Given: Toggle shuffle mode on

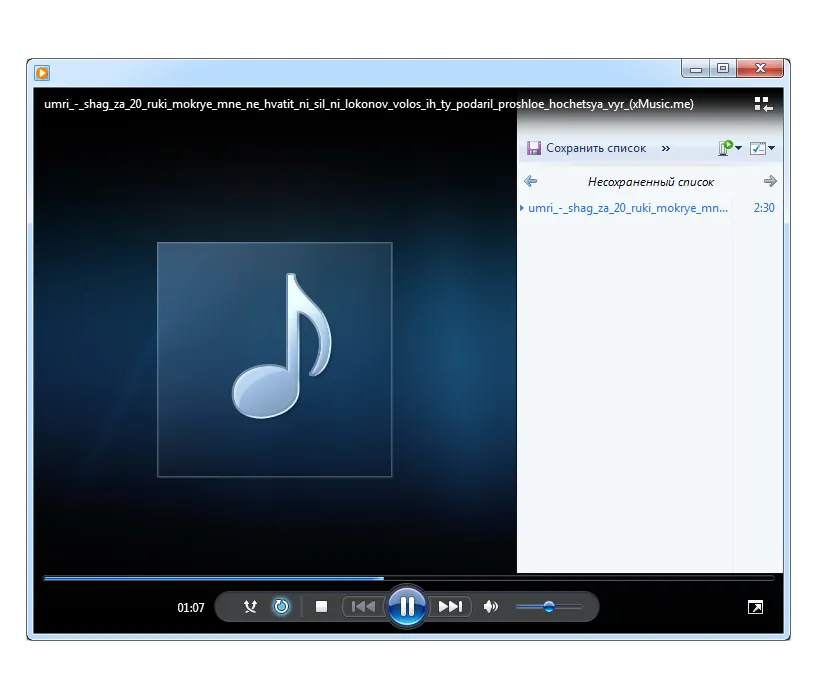Looking at the screenshot, I should point(251,607).
